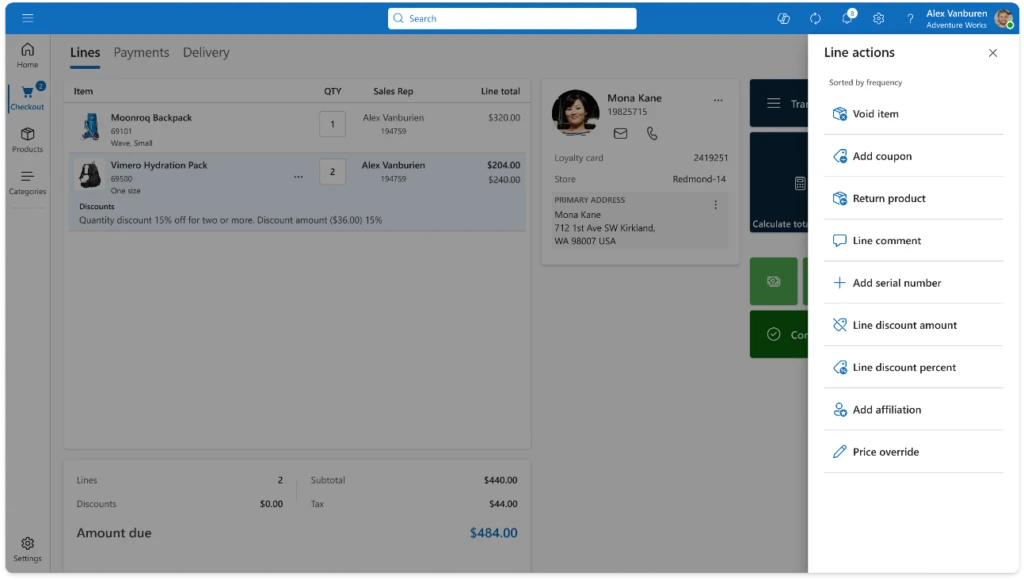
Task: Open customer card options with the ellipsis
Action: click(717, 98)
